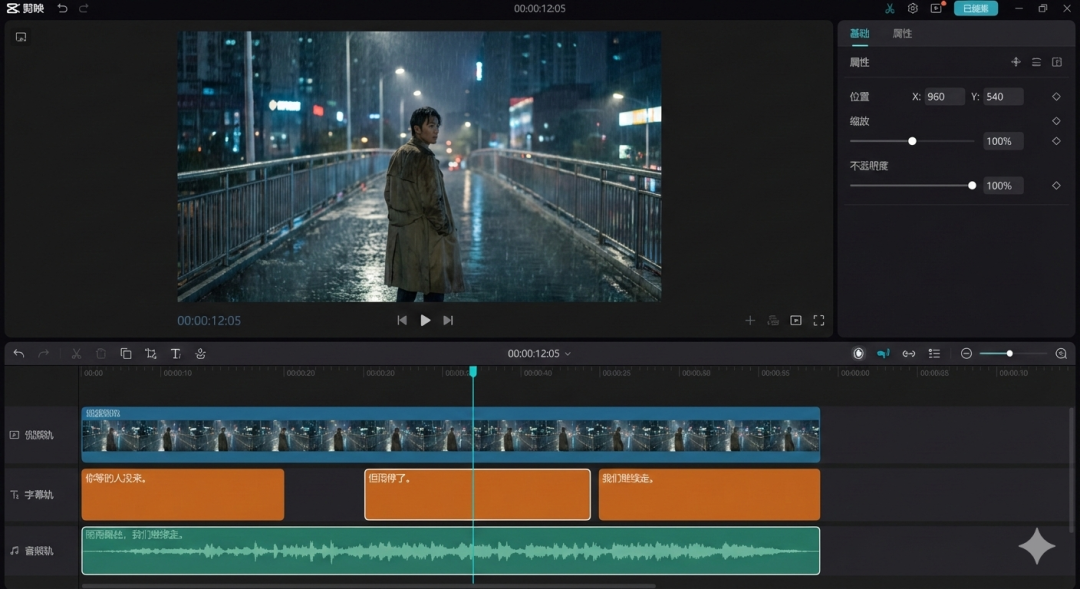Click the opacity slider handle
Screen dimensions: 1080x589
[x=972, y=186]
